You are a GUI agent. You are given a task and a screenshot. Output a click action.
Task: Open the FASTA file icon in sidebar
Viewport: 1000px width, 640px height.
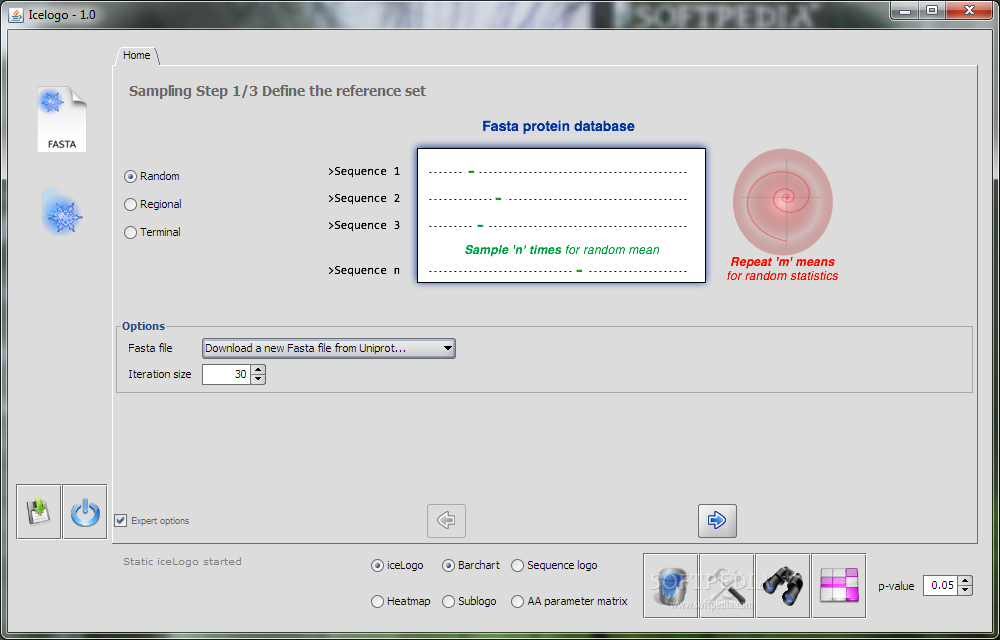point(61,119)
